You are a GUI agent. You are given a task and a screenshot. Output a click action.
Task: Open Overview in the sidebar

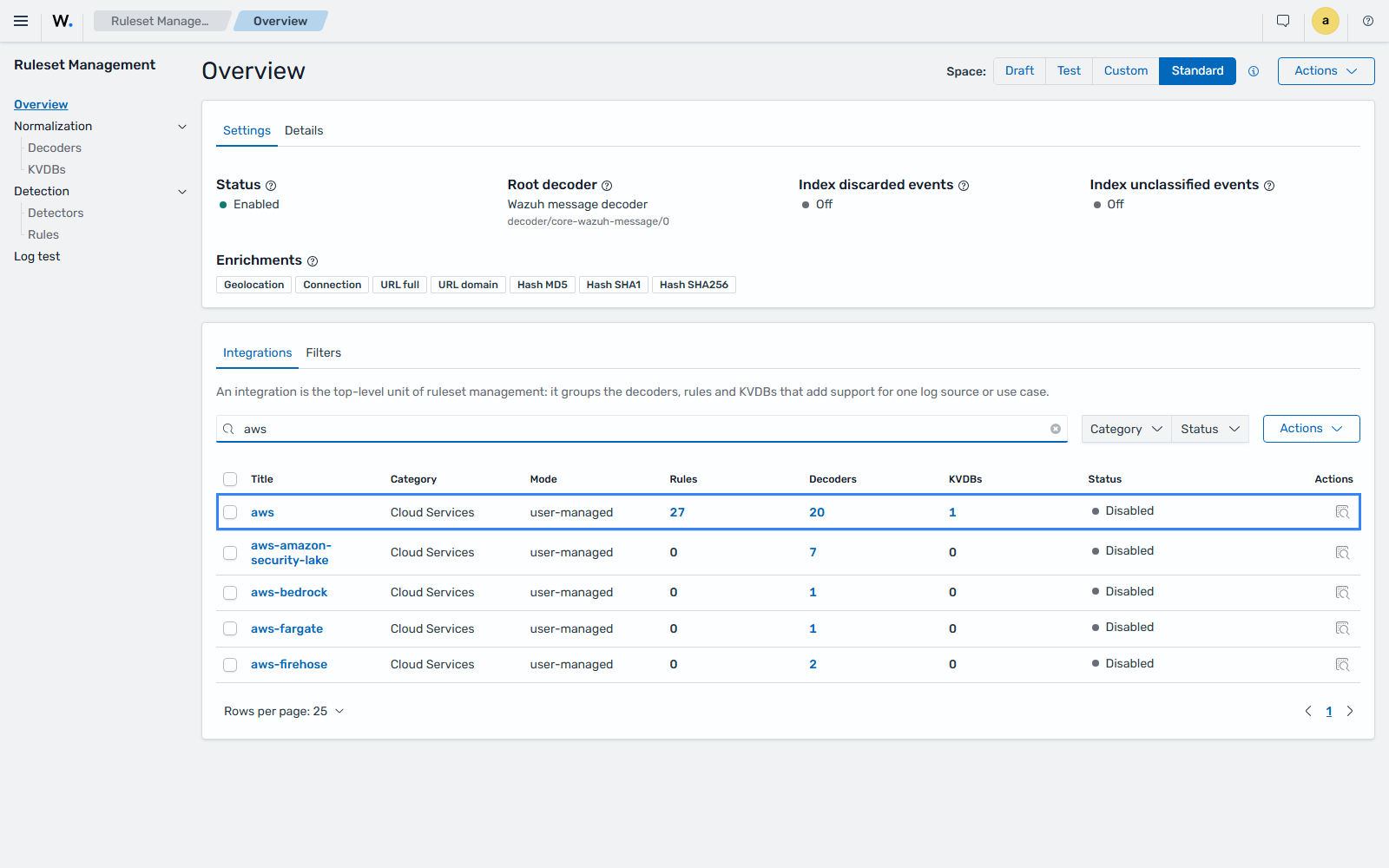click(41, 104)
